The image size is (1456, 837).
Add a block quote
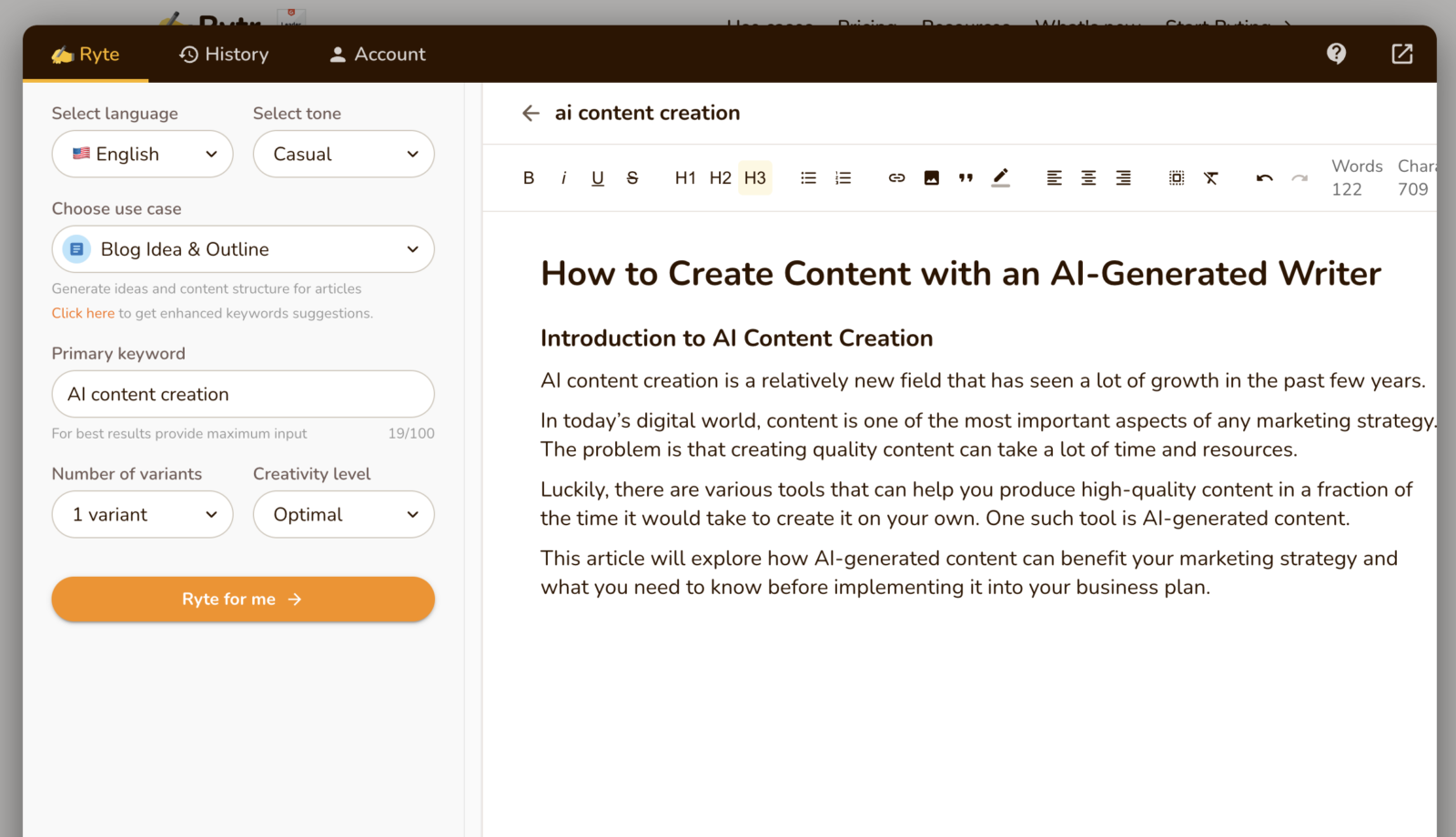(x=966, y=178)
